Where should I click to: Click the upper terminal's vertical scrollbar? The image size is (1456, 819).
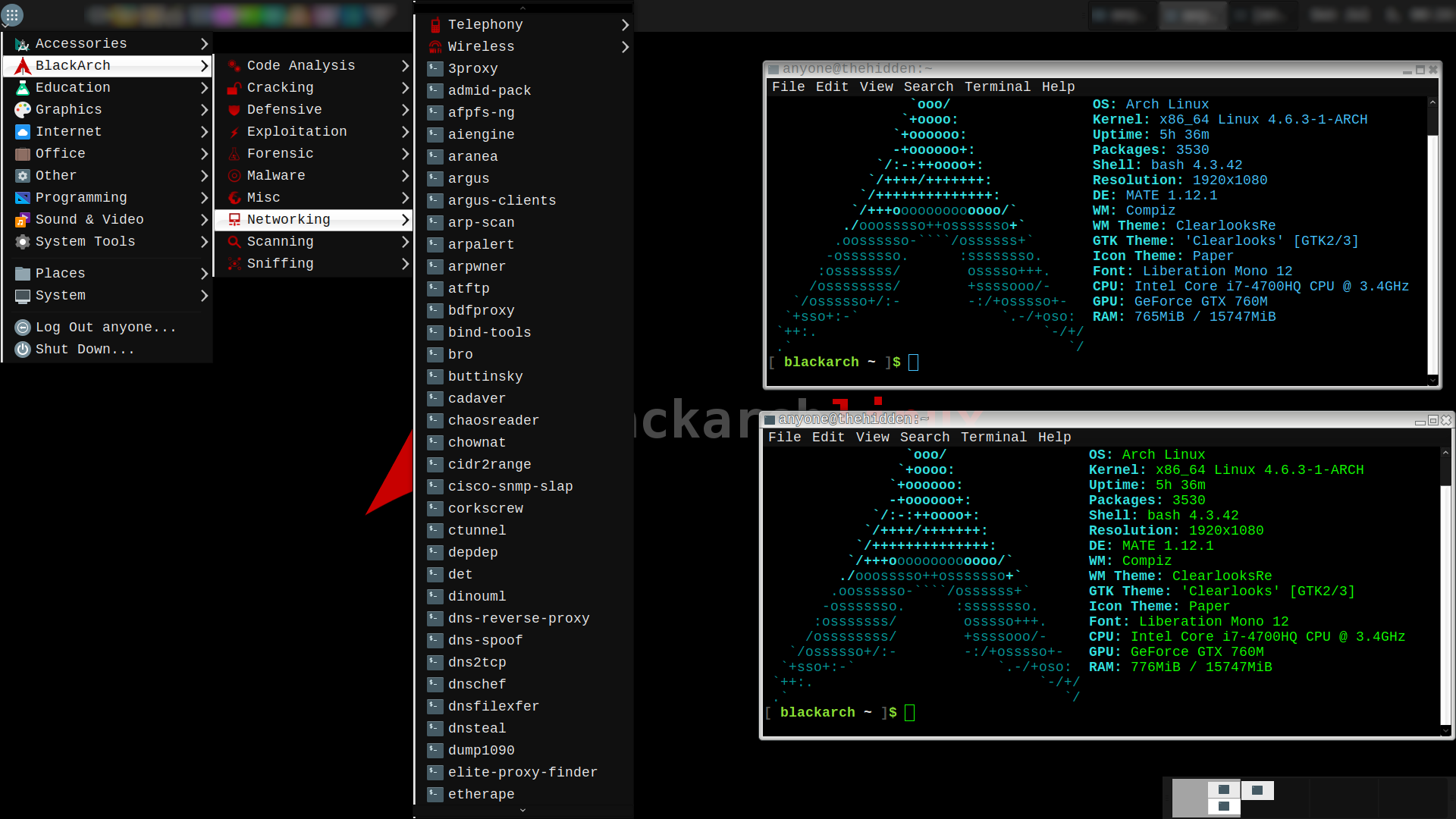click(x=1432, y=253)
